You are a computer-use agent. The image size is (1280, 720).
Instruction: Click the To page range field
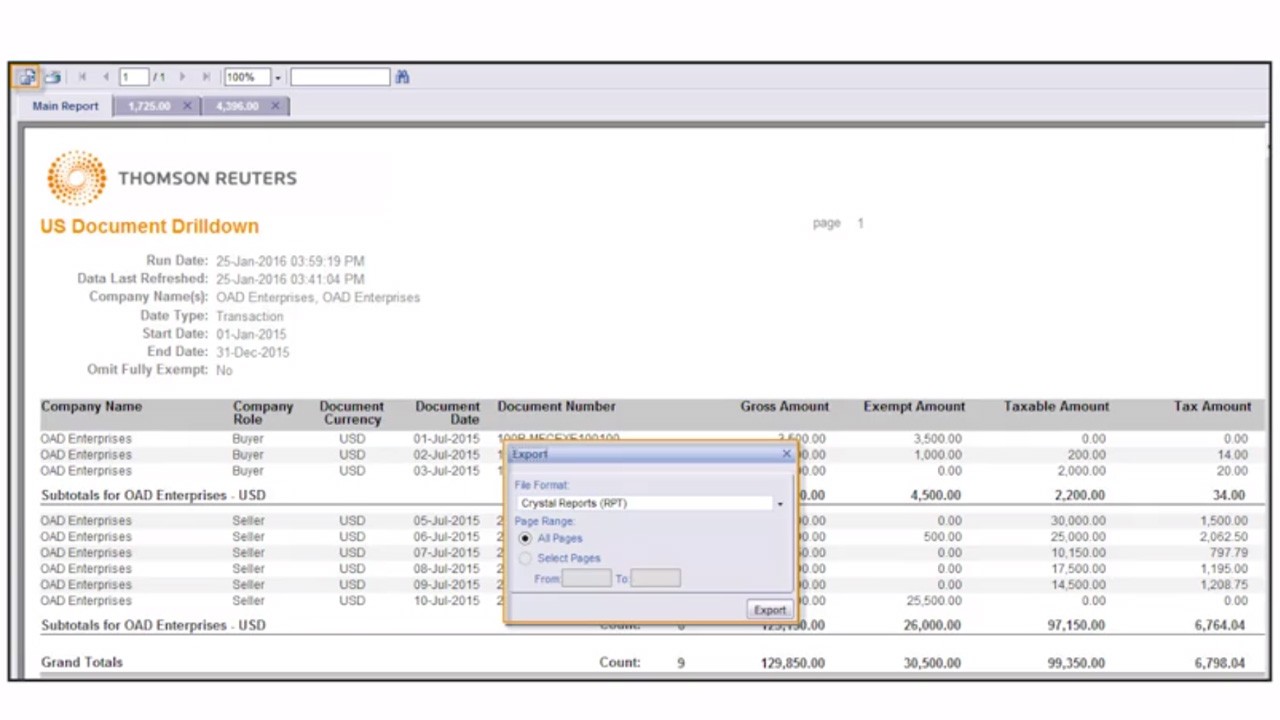[655, 579]
